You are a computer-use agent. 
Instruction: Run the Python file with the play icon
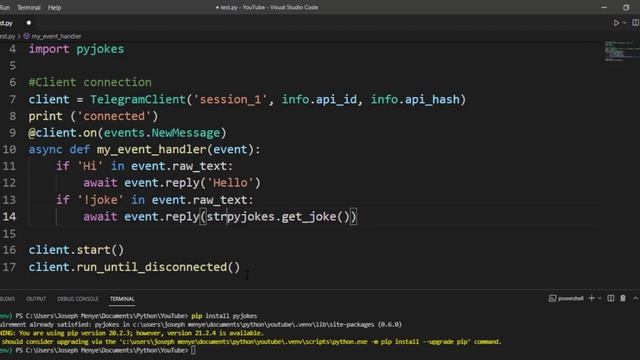tap(616, 23)
